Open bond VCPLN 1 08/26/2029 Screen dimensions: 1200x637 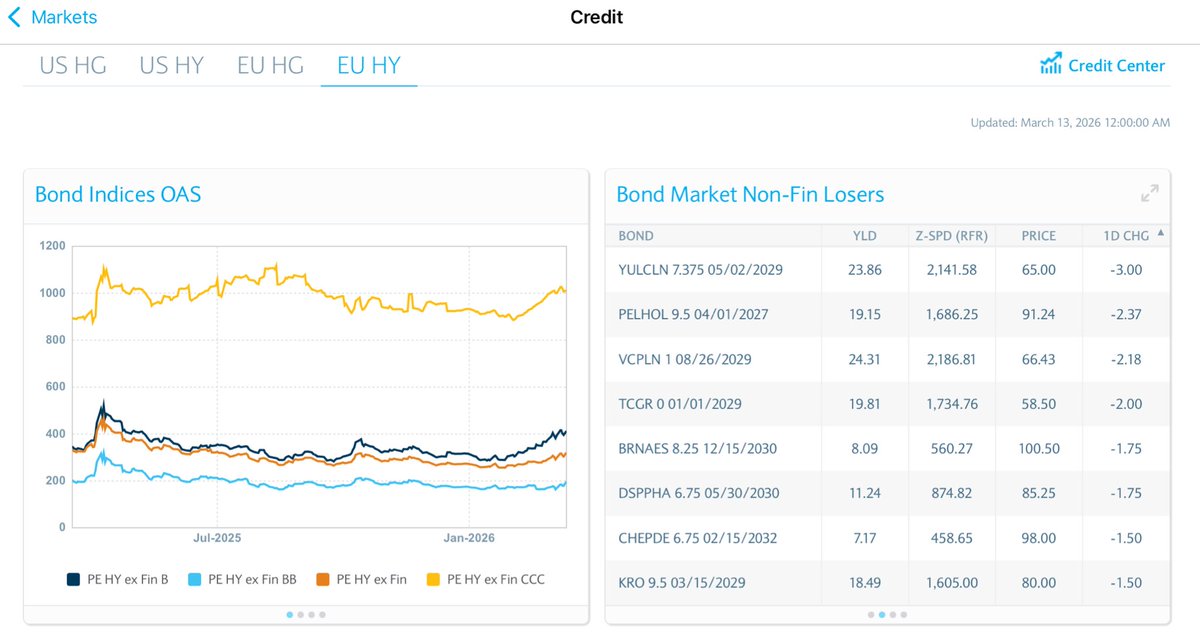coord(685,359)
